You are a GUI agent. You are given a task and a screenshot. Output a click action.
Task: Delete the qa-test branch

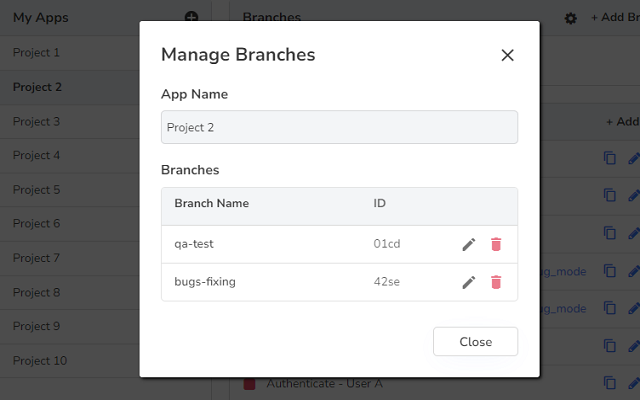tap(495, 245)
